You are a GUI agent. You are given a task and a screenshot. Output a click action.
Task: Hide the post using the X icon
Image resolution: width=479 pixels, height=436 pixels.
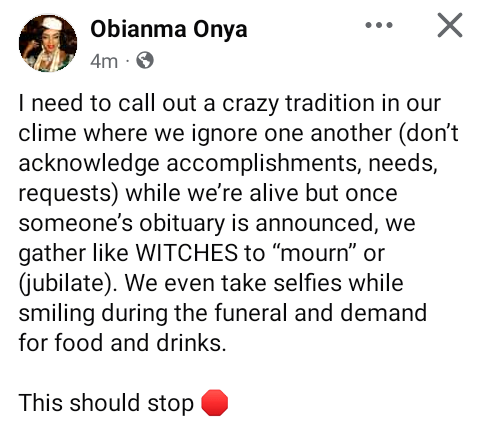pyautogui.click(x=450, y=25)
